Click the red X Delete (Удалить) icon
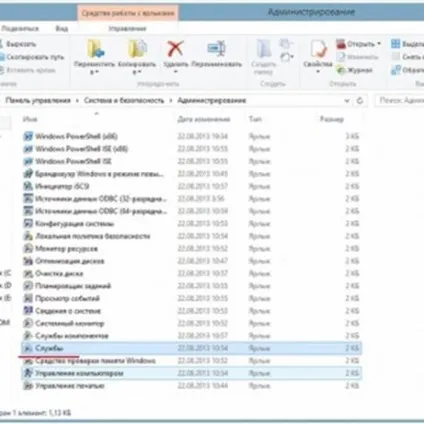Screen dimensions: 424x424 [x=175, y=49]
